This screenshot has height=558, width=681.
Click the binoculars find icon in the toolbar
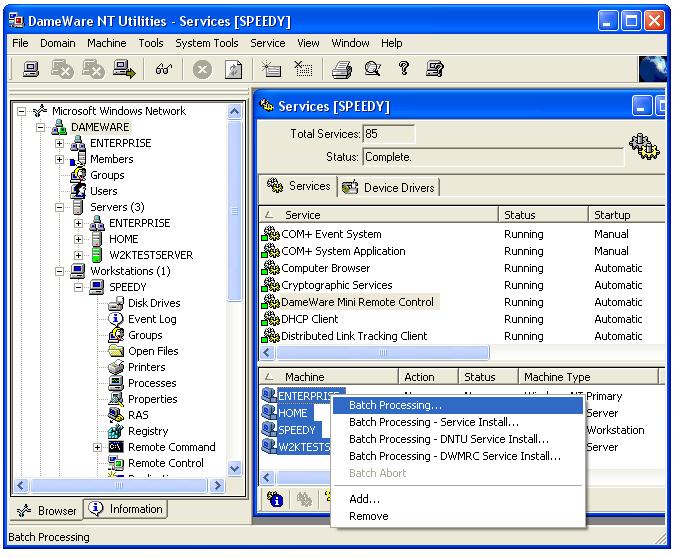(164, 69)
